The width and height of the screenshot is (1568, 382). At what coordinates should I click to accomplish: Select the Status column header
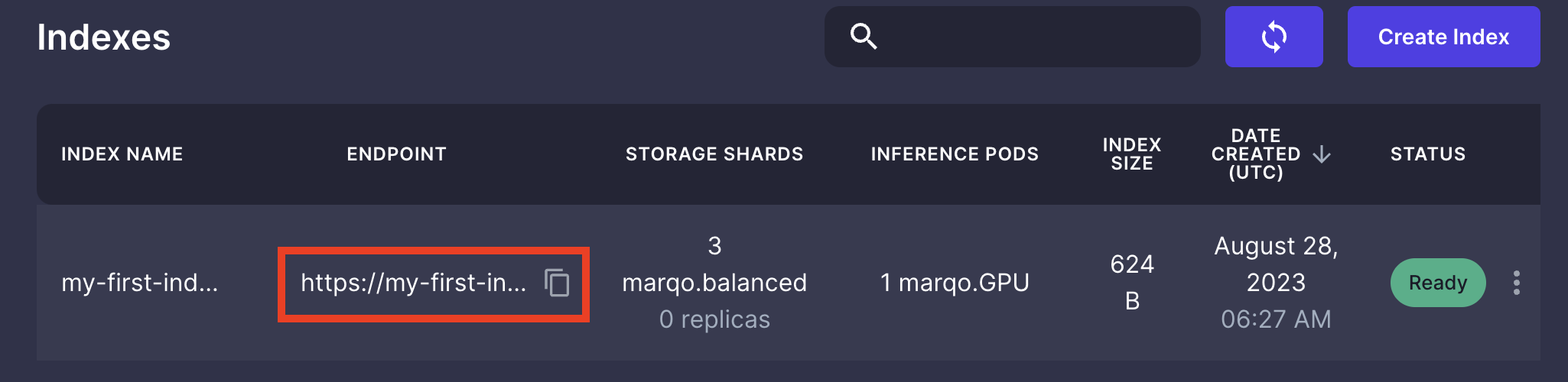tap(1428, 154)
